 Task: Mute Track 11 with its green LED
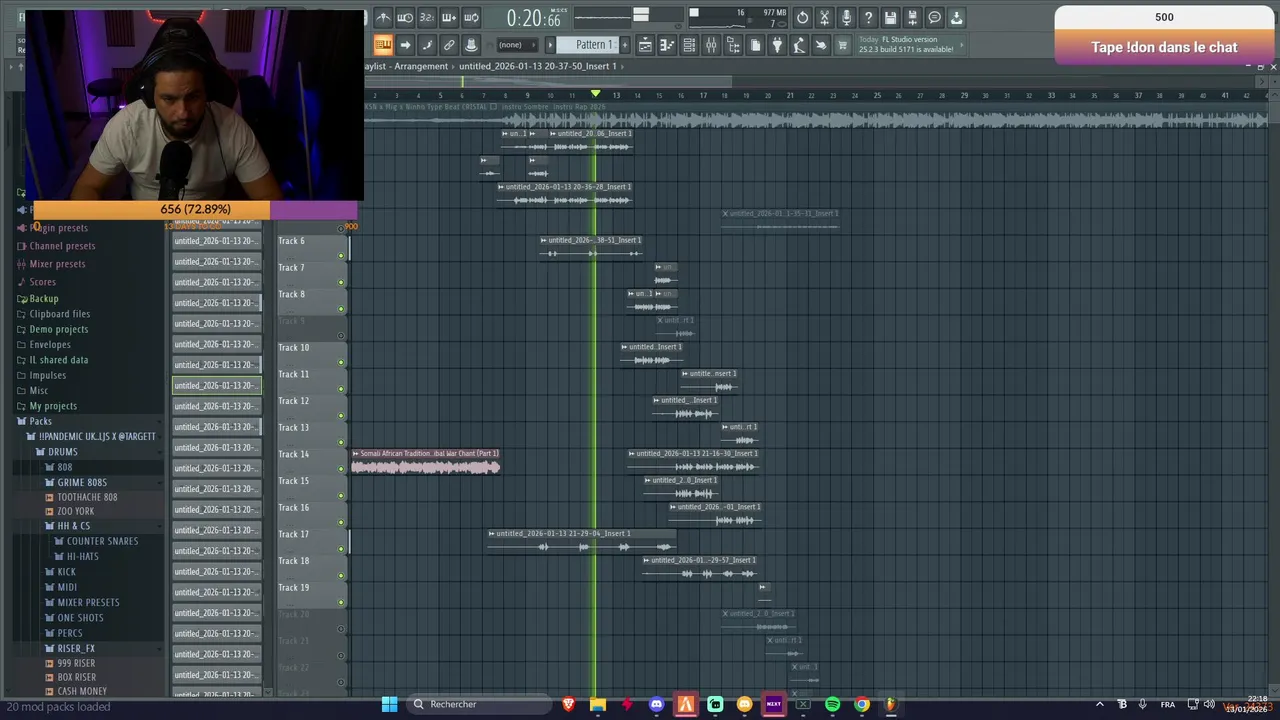341,389
